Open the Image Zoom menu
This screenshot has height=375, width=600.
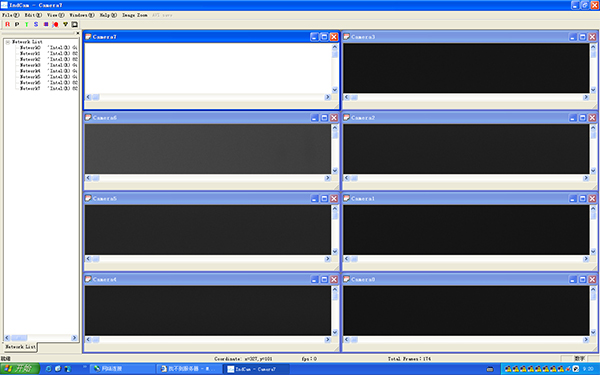135,15
